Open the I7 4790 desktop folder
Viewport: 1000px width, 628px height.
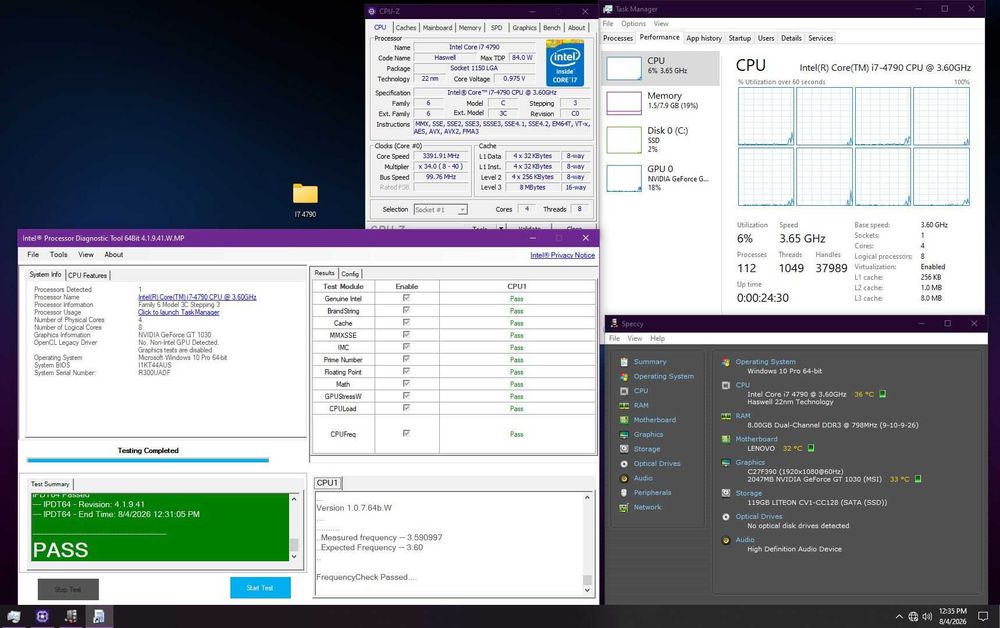[305, 200]
